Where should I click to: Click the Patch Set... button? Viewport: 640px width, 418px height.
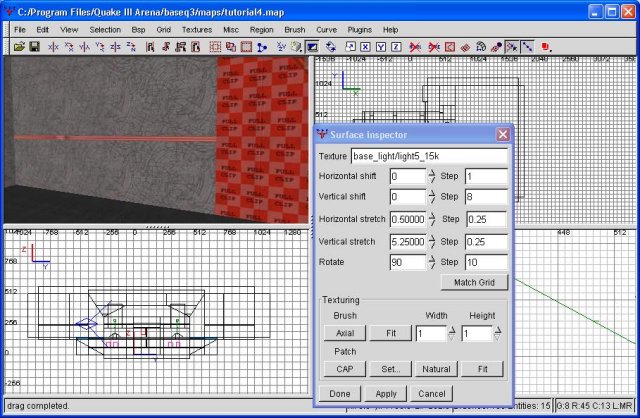[x=391, y=369]
